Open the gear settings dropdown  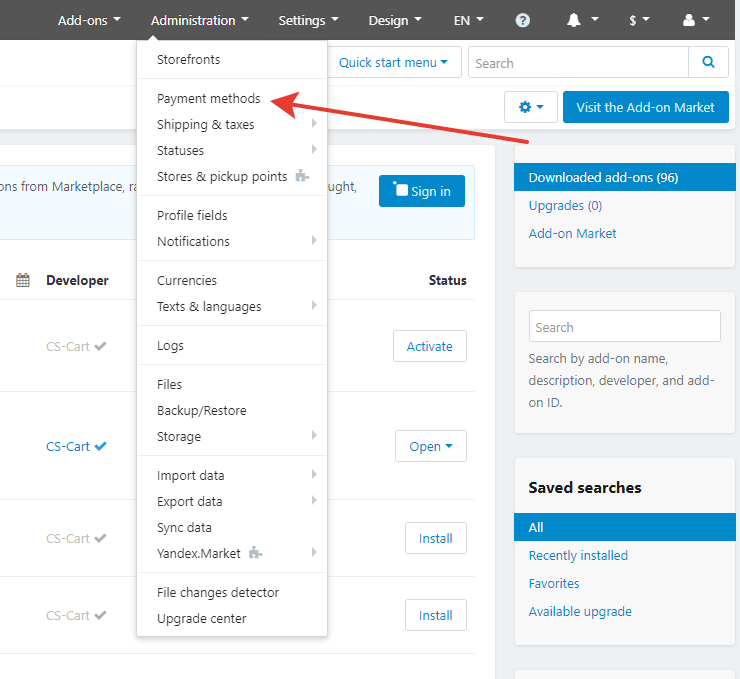(x=530, y=107)
